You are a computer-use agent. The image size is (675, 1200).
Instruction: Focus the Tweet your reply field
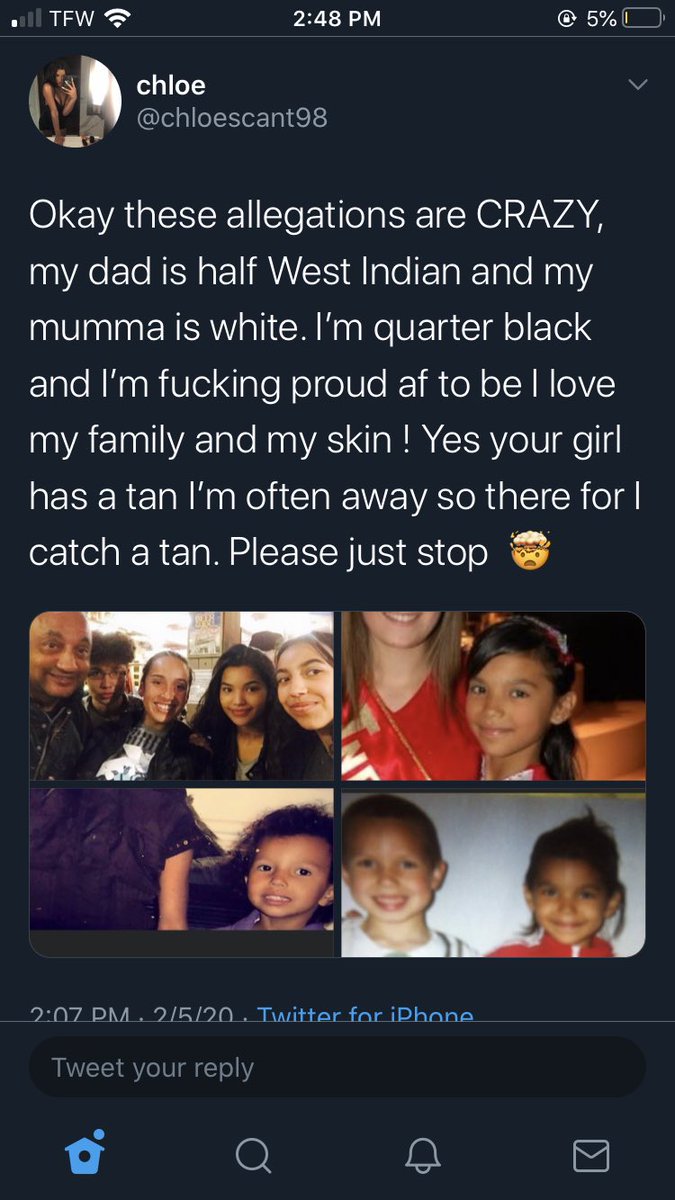[x=337, y=1067]
